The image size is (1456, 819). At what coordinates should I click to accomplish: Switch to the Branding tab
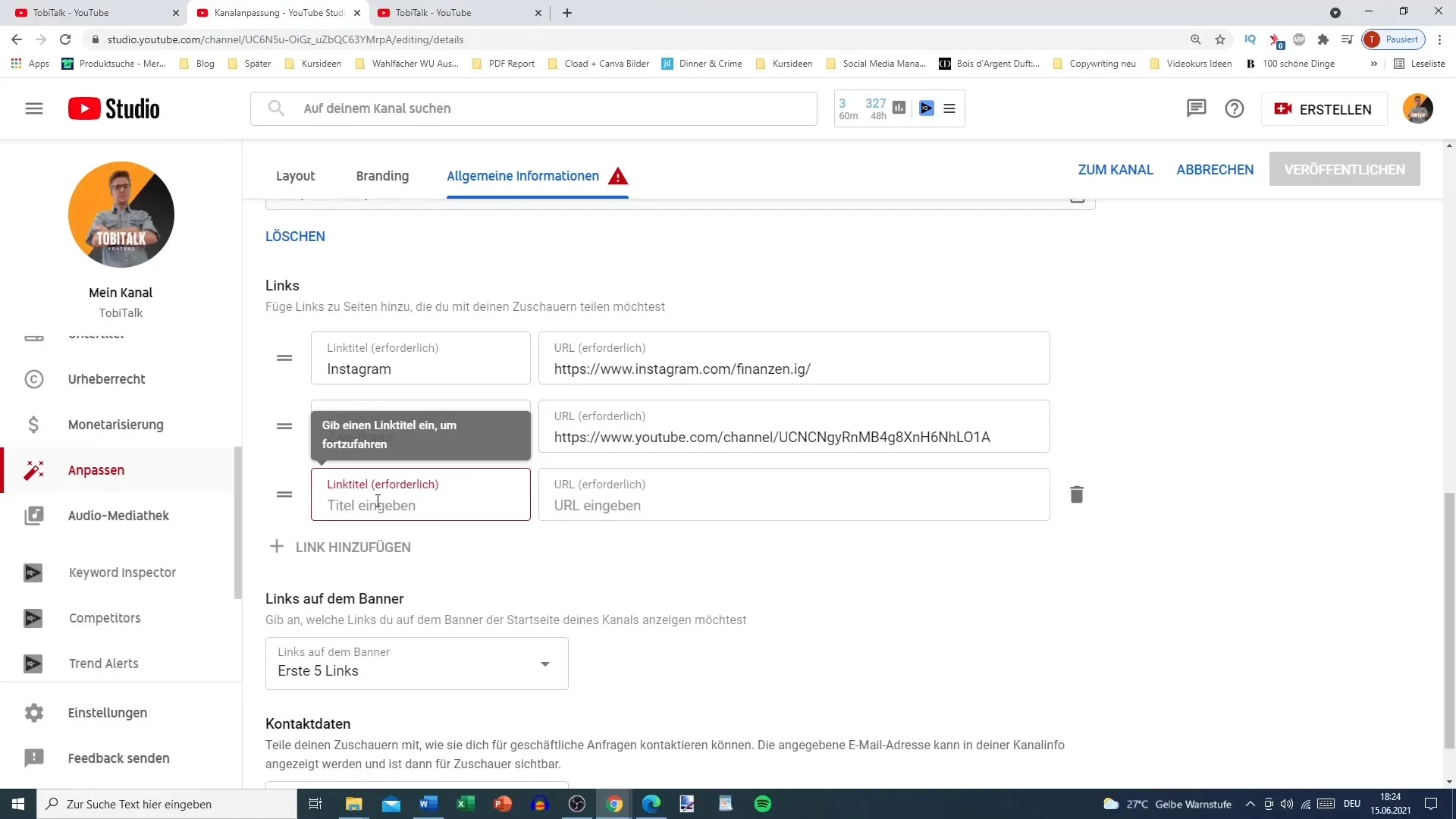point(382,176)
